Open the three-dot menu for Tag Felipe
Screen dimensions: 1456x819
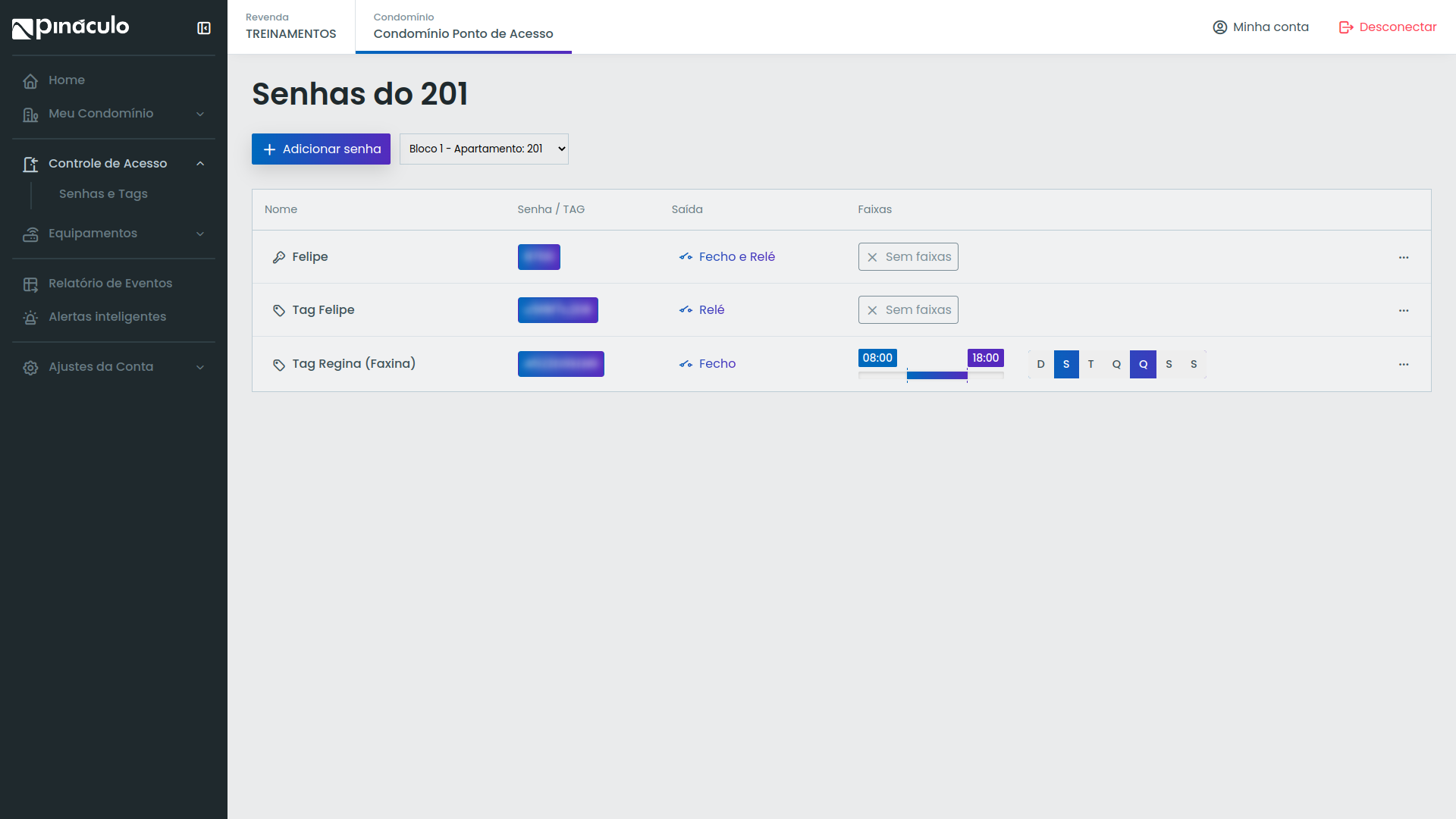[x=1404, y=311]
